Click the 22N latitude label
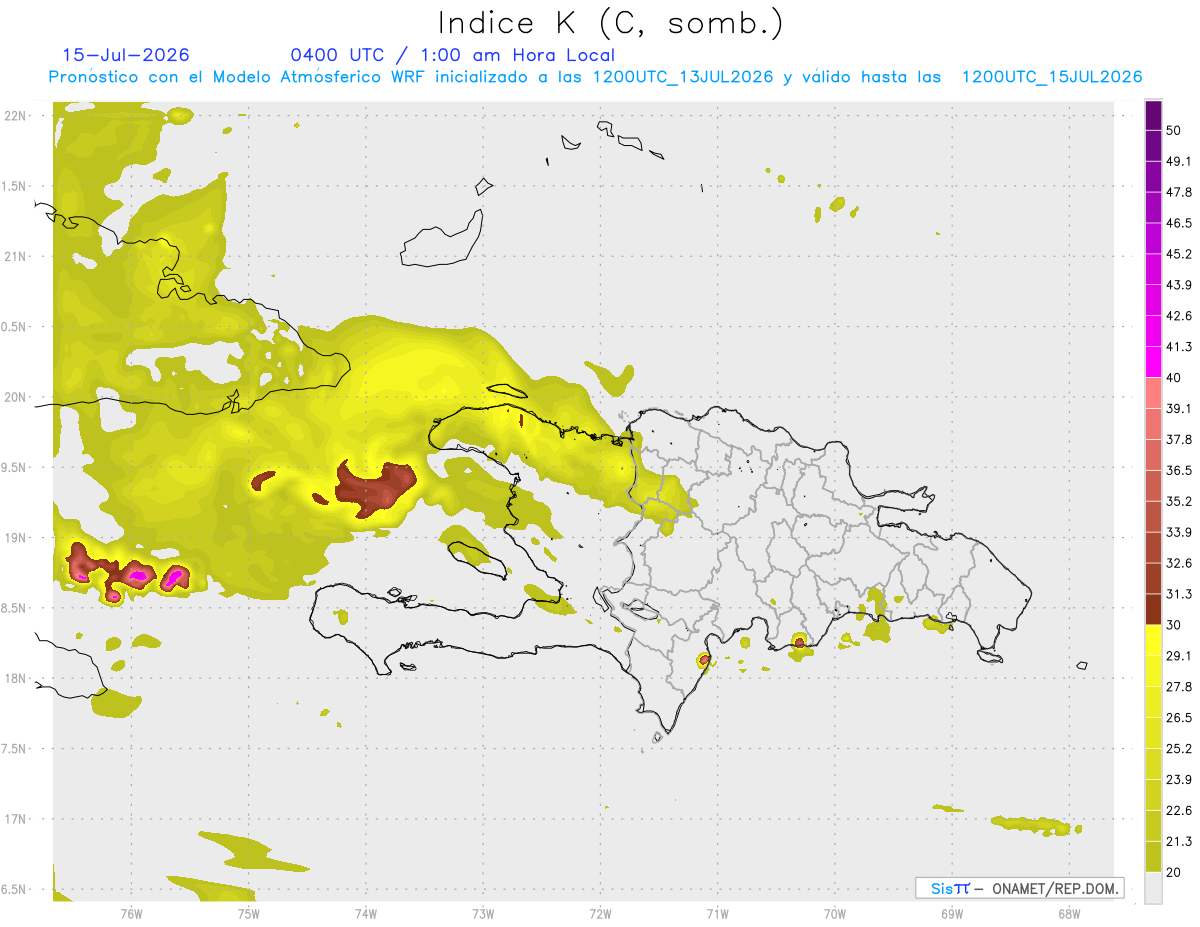 coord(16,115)
